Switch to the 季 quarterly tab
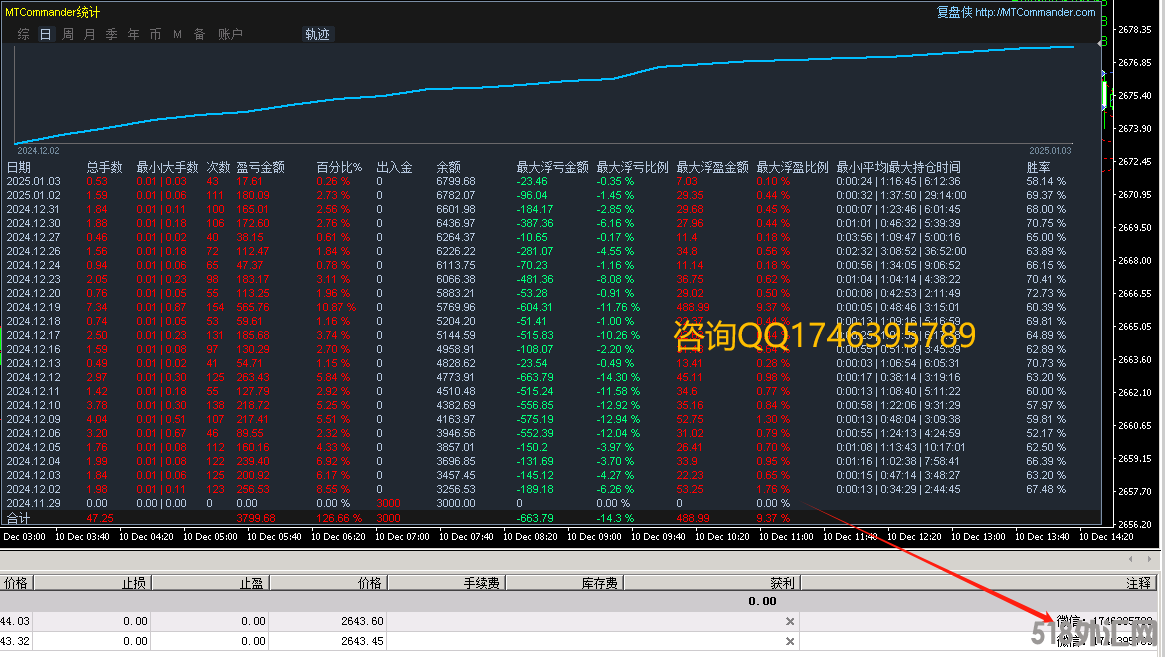The height and width of the screenshot is (657, 1165). point(112,34)
